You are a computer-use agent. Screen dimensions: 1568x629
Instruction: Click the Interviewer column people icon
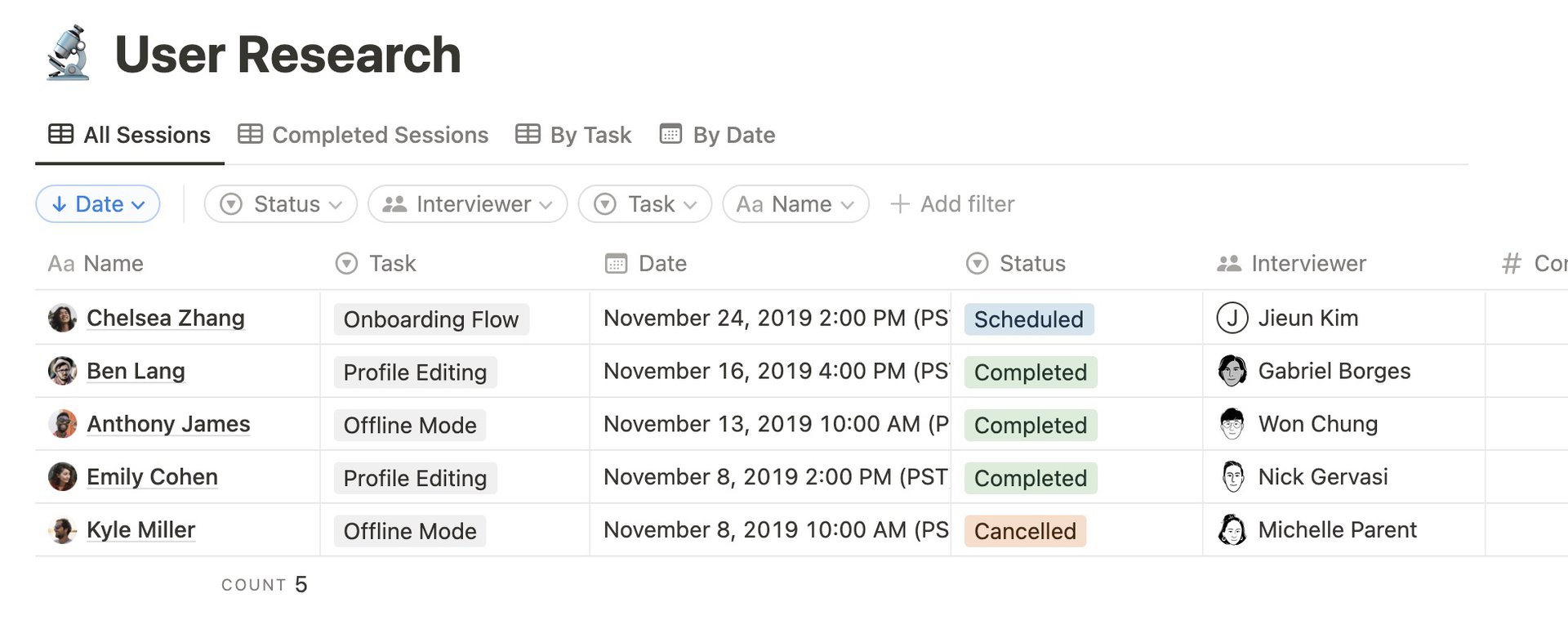click(1228, 263)
